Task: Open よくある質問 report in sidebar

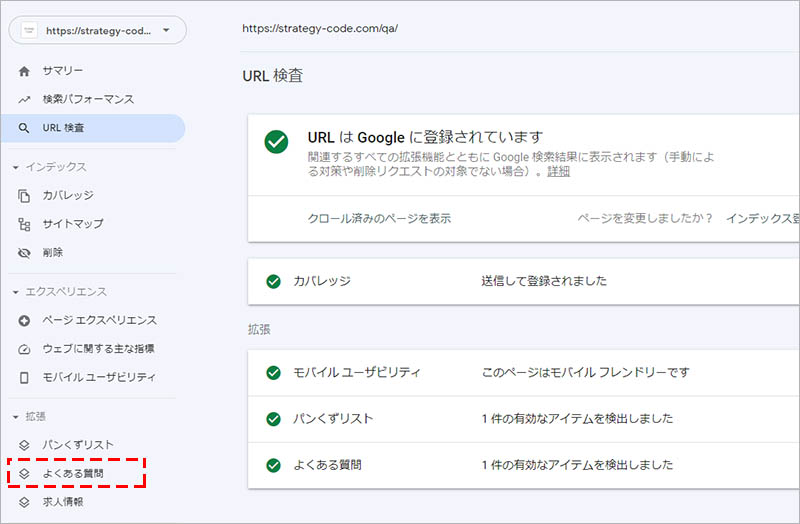Action: coord(72,473)
